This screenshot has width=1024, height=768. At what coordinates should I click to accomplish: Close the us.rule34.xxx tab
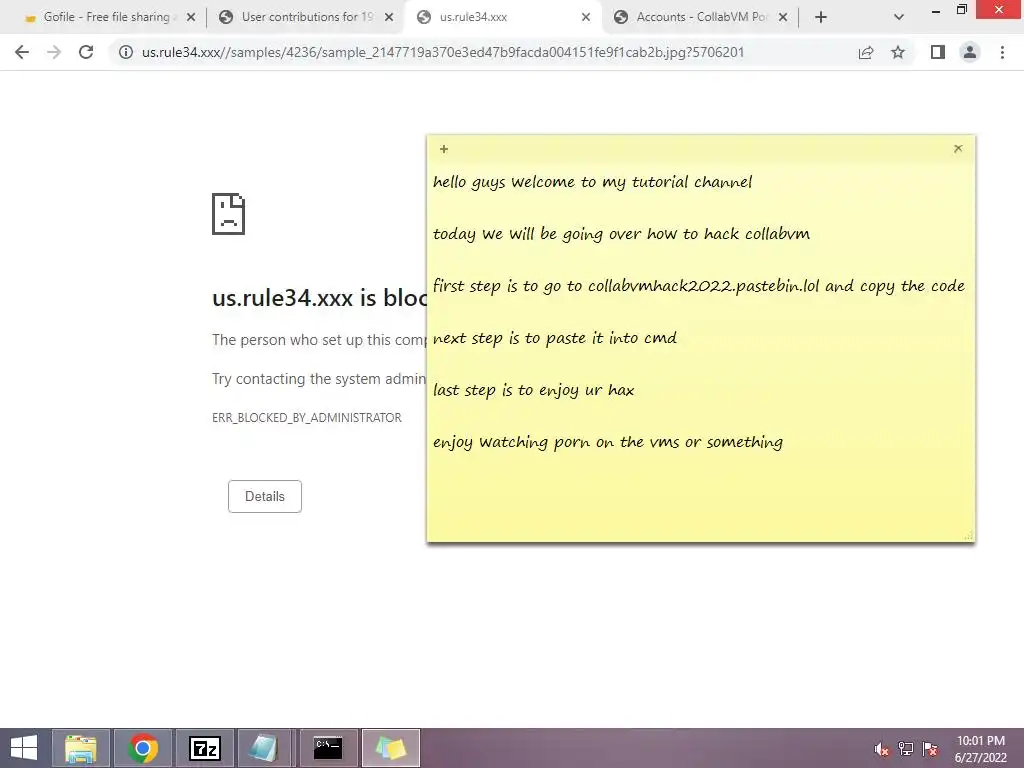[x=586, y=18]
